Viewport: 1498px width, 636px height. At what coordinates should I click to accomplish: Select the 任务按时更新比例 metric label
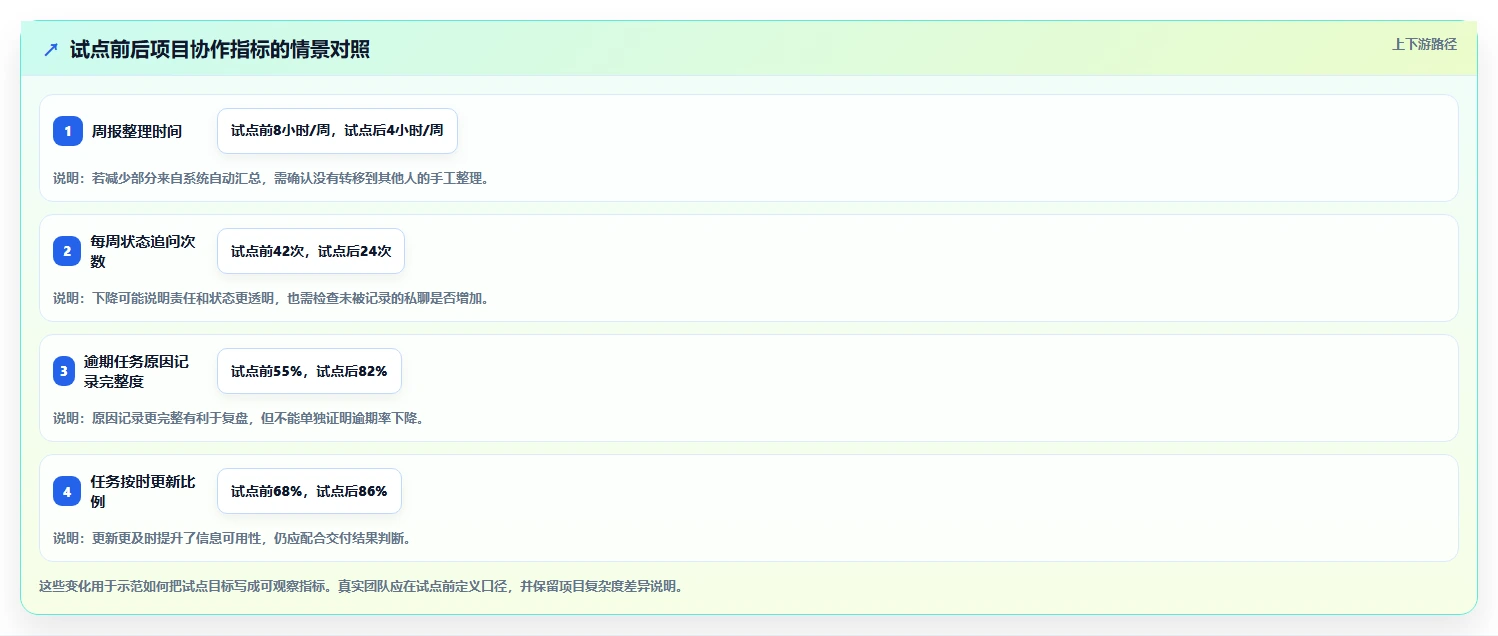coord(143,491)
